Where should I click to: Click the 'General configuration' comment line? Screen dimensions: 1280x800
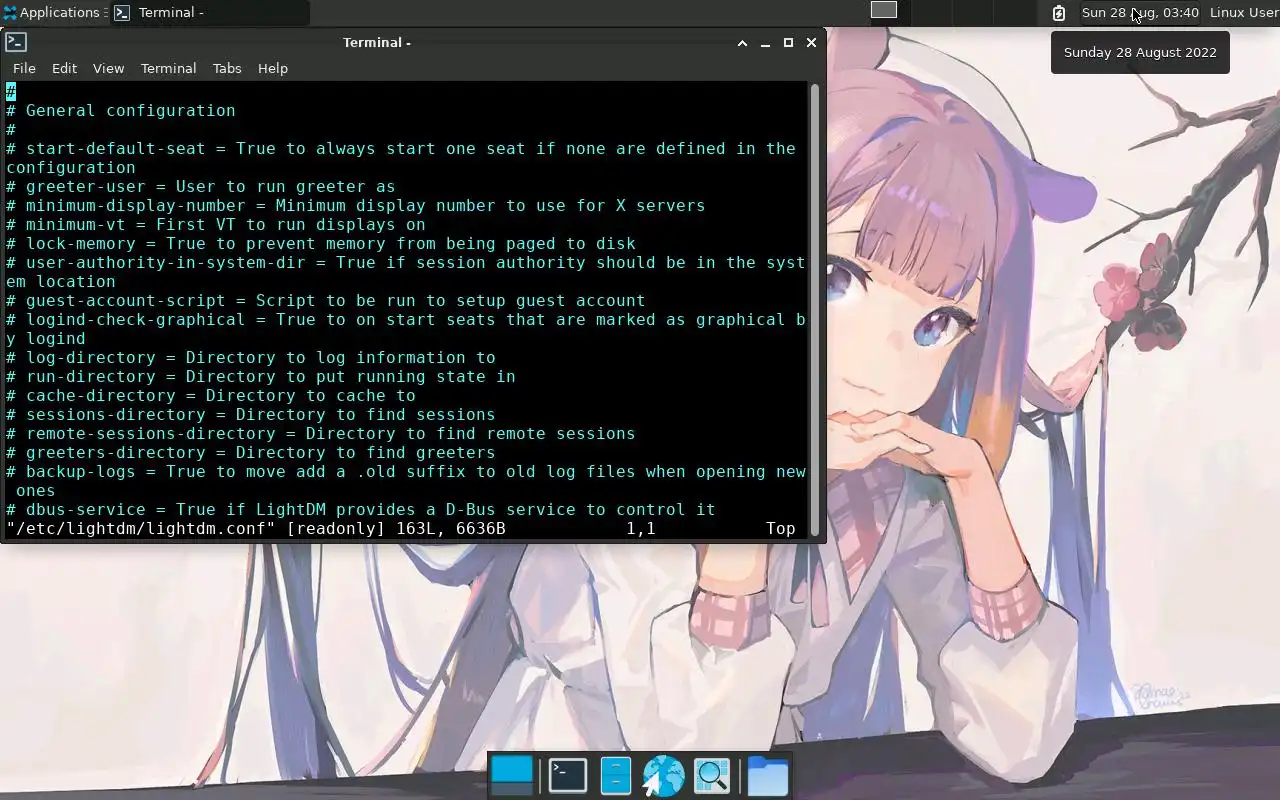click(121, 111)
